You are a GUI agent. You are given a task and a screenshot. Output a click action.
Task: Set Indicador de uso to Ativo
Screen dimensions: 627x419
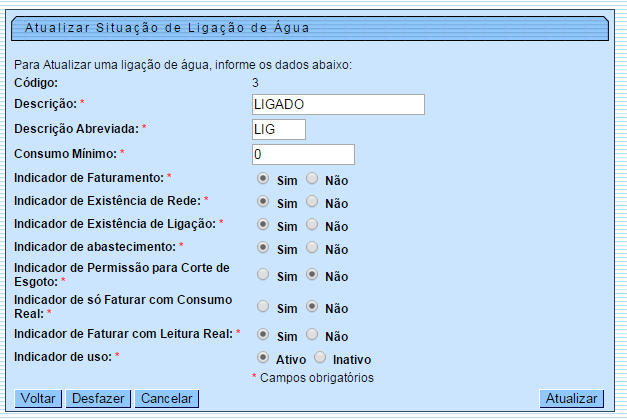pyautogui.click(x=263, y=357)
